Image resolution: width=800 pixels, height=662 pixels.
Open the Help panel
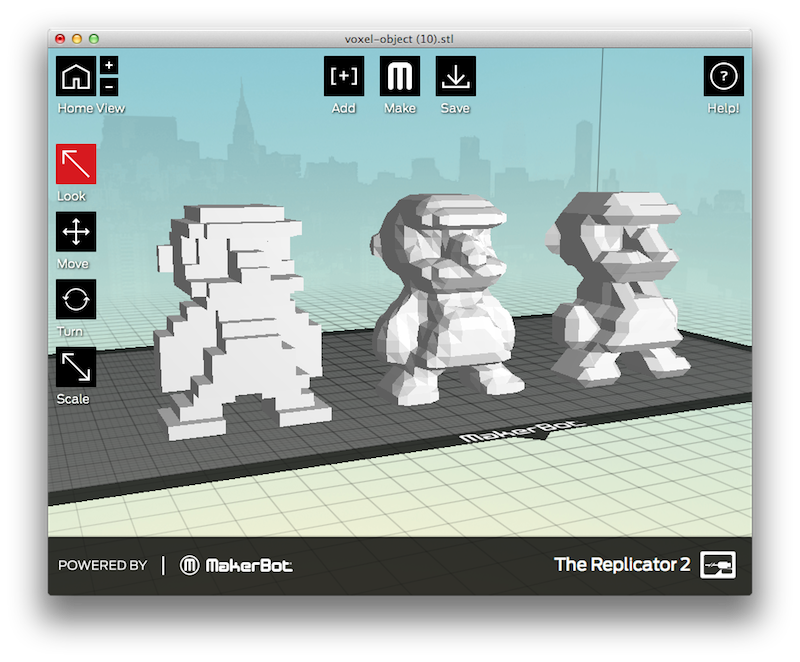coord(722,78)
